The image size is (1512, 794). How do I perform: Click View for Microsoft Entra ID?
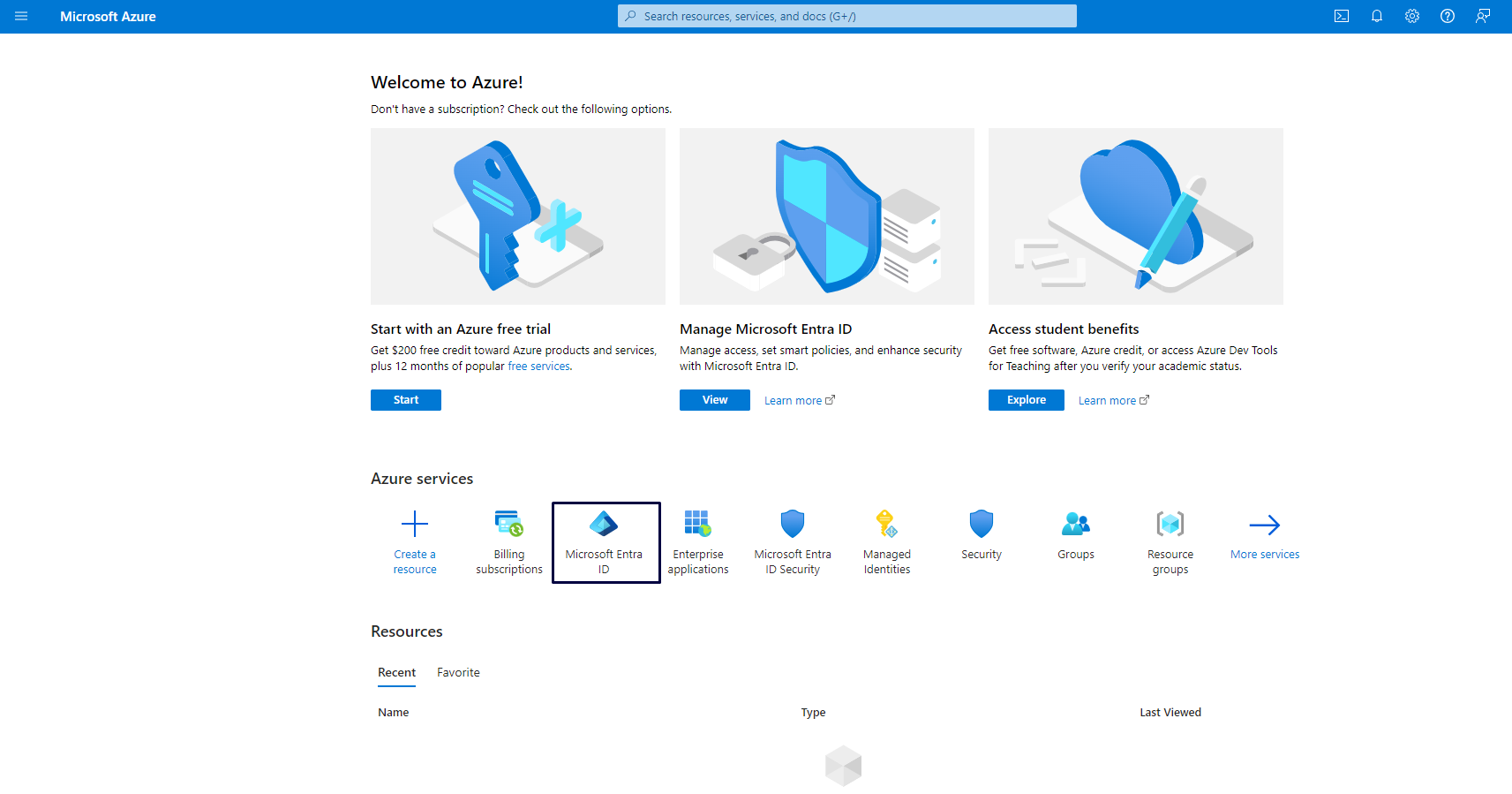click(x=714, y=400)
